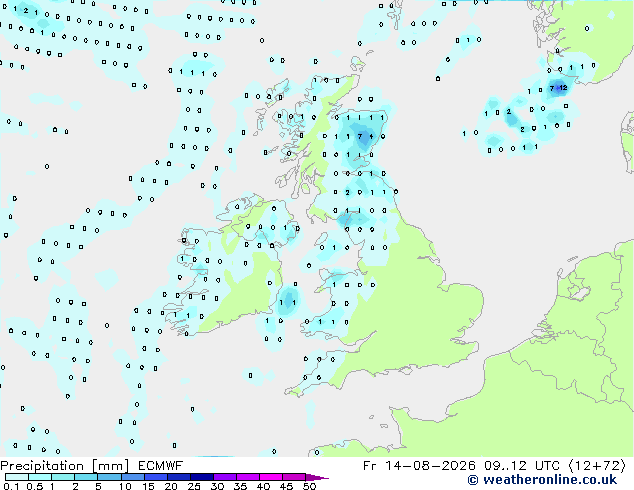Screen dimensions: 634x490
Task: Click the '[mm]' unit label
Action: pyautogui.click(x=110, y=466)
